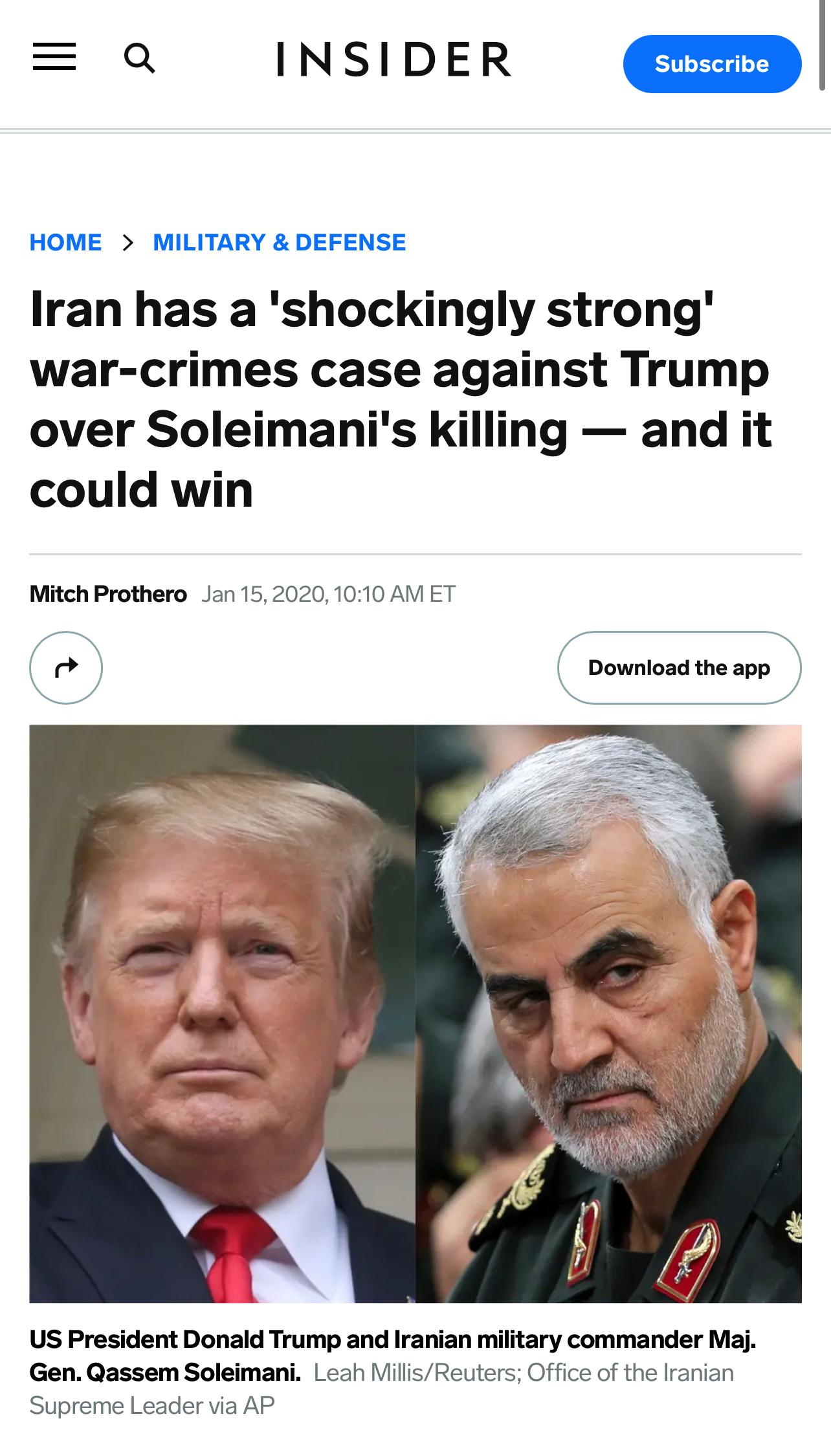
Task: Tap the Donald Trump photo half
Action: (x=222, y=1013)
